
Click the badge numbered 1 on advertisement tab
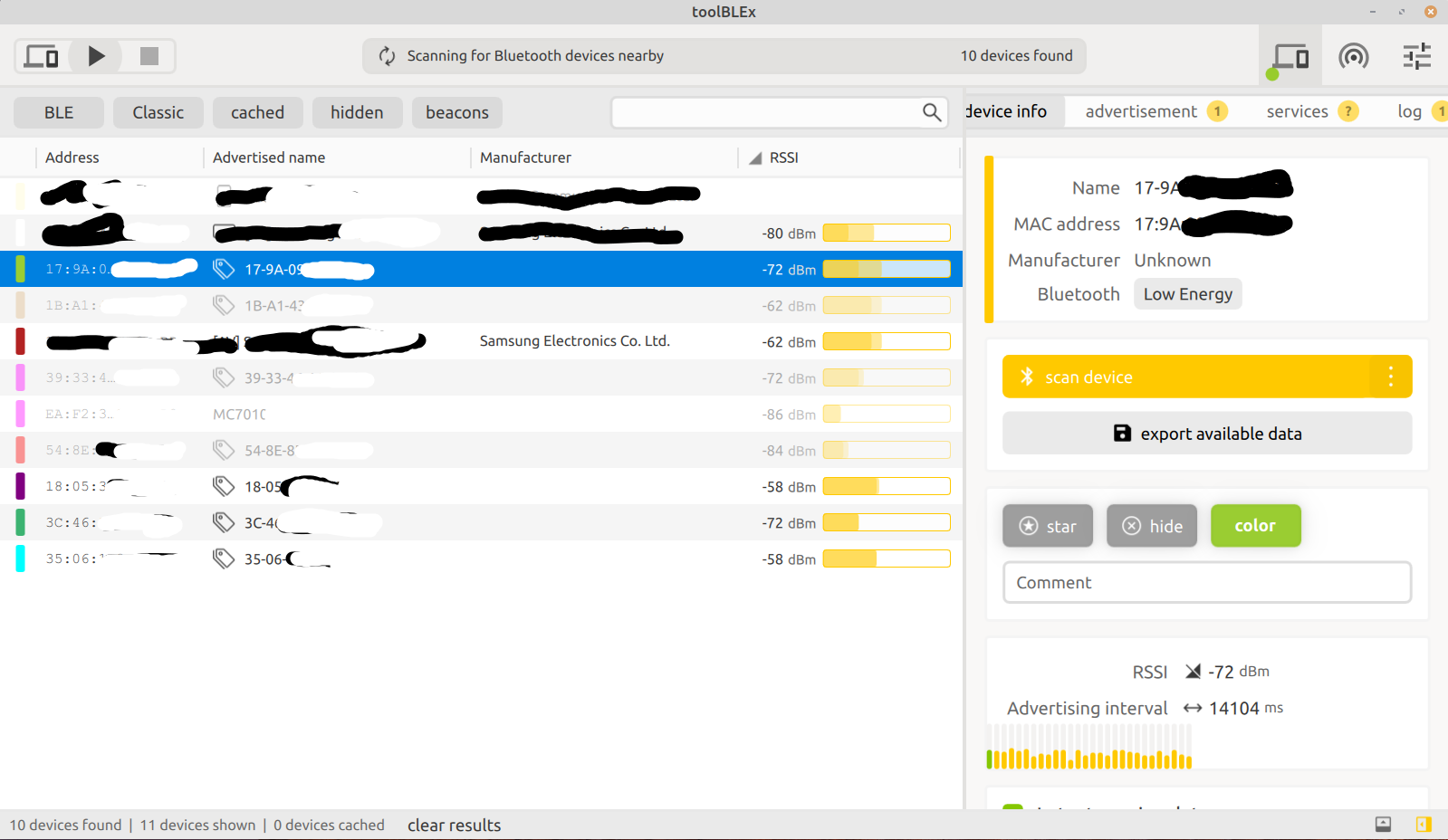(x=1218, y=111)
